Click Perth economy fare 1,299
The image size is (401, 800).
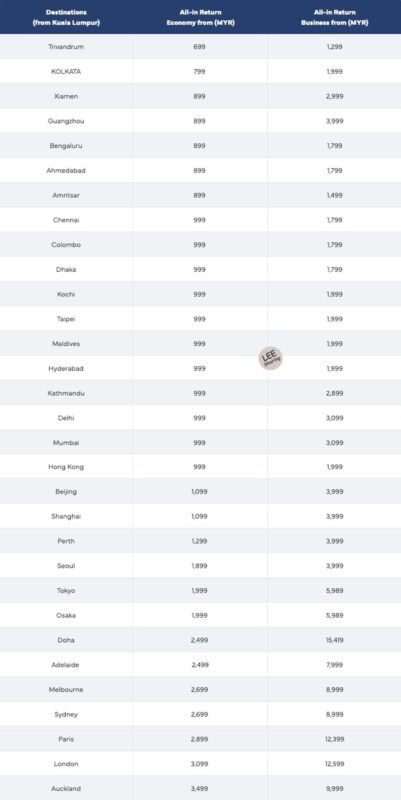[199, 541]
